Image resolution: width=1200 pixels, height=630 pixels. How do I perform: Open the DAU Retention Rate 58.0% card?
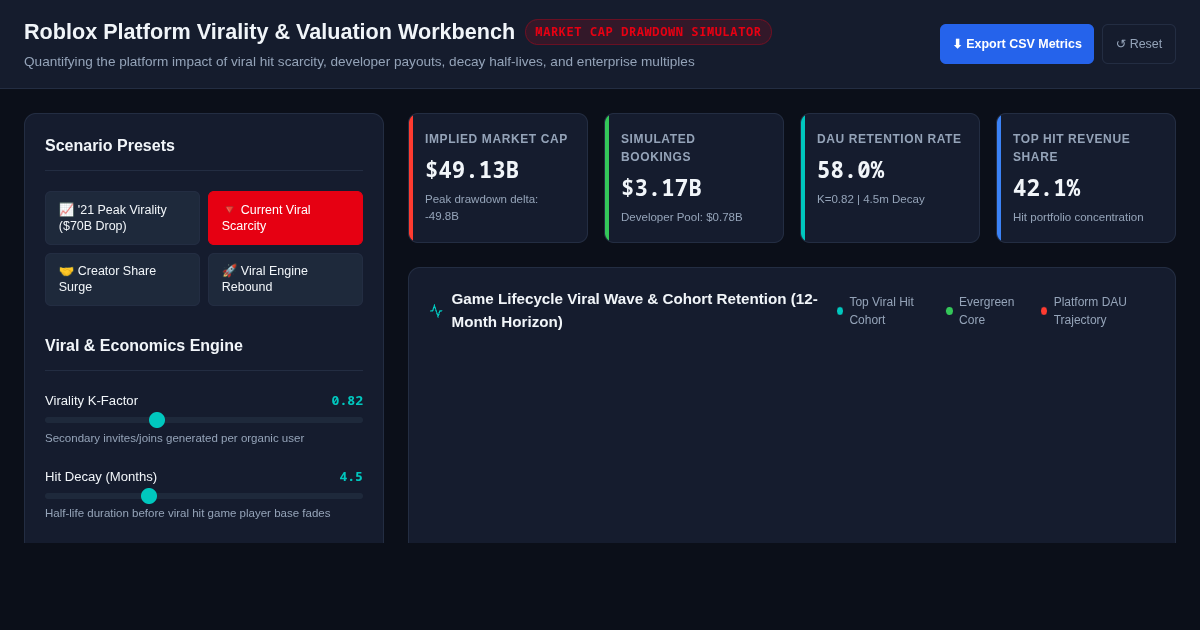click(890, 178)
